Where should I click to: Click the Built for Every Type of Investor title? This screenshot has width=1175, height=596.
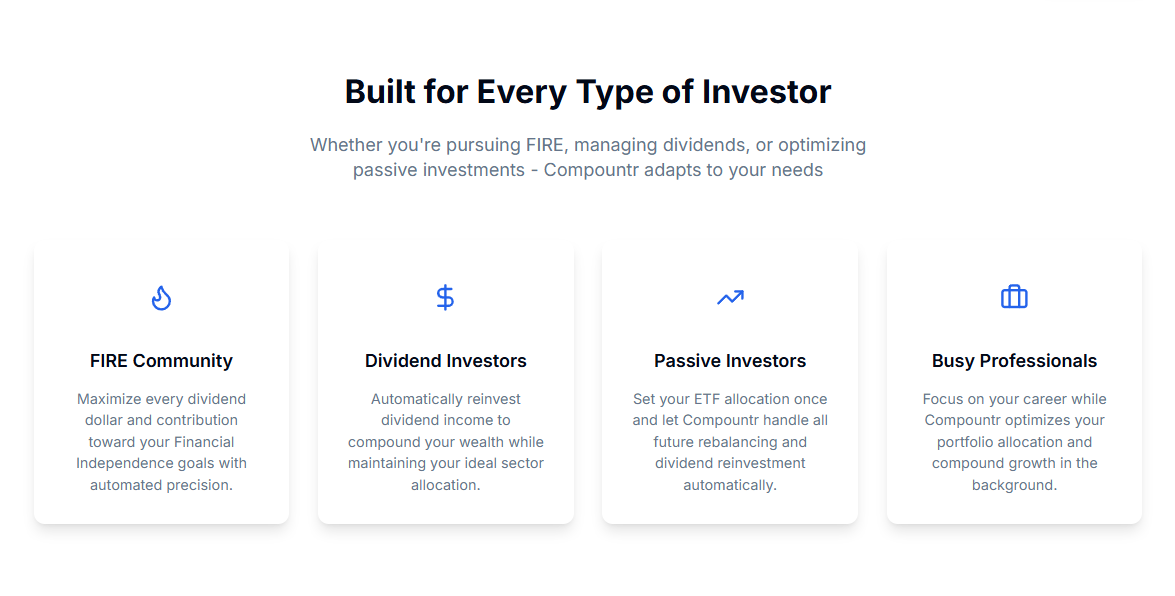pos(588,92)
